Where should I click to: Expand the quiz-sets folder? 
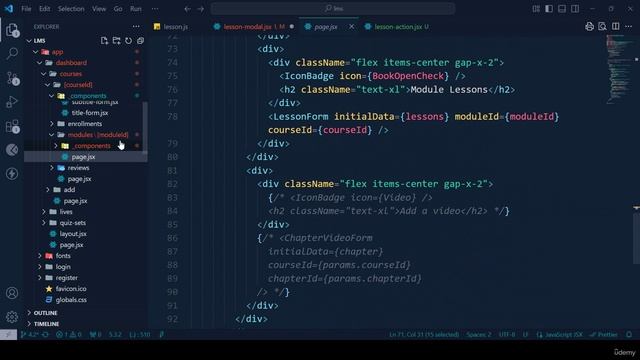(44, 223)
